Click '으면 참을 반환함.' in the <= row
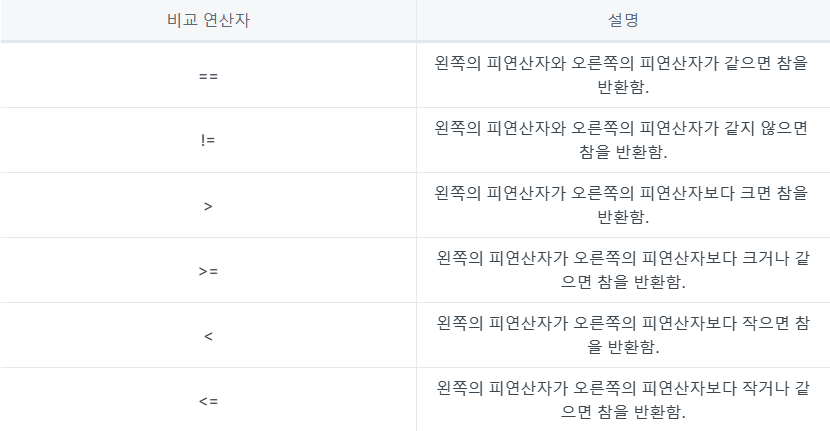This screenshot has height=431, width=830. click(x=623, y=412)
